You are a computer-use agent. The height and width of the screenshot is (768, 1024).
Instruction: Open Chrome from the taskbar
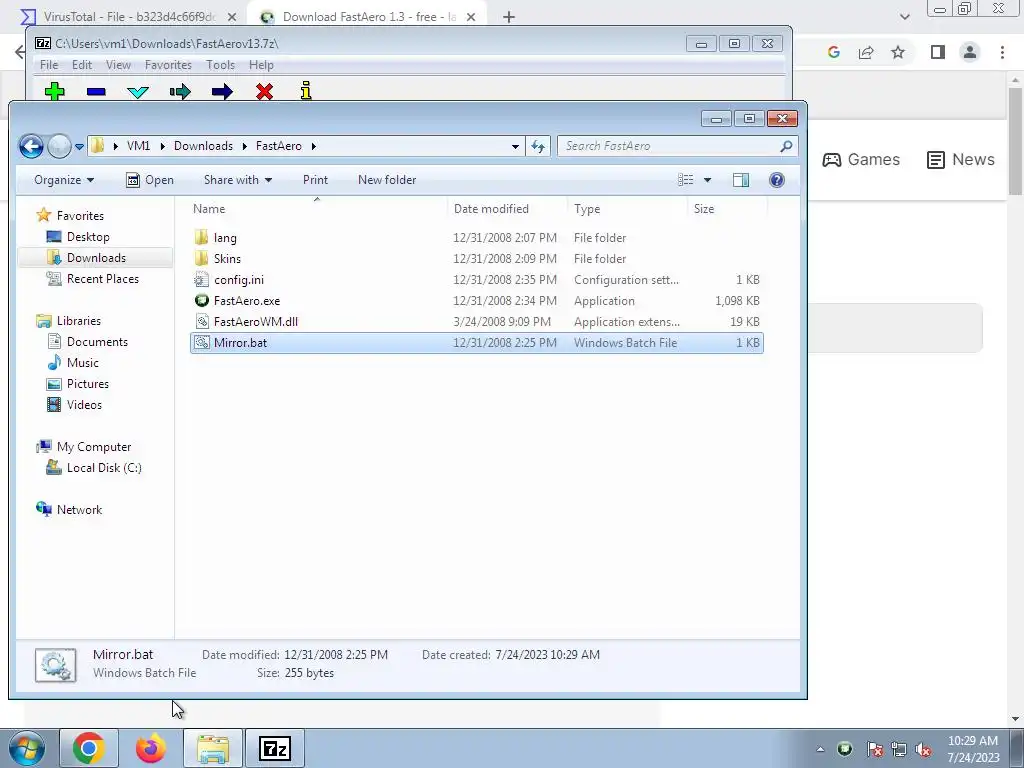click(x=89, y=748)
